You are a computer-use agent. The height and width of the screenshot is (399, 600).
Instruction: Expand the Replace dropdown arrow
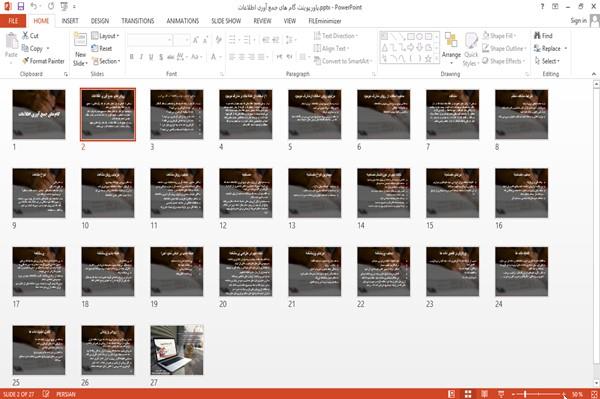pyautogui.click(x=566, y=49)
